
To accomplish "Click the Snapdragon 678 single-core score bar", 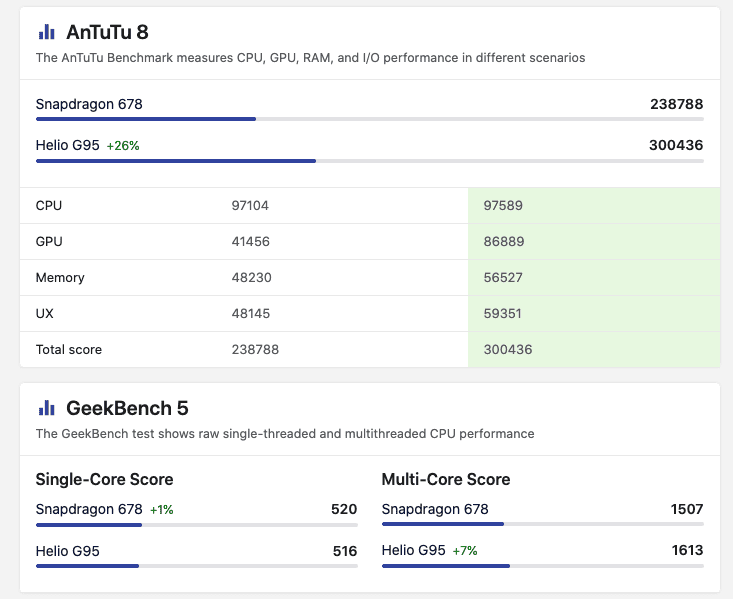I will [196, 524].
